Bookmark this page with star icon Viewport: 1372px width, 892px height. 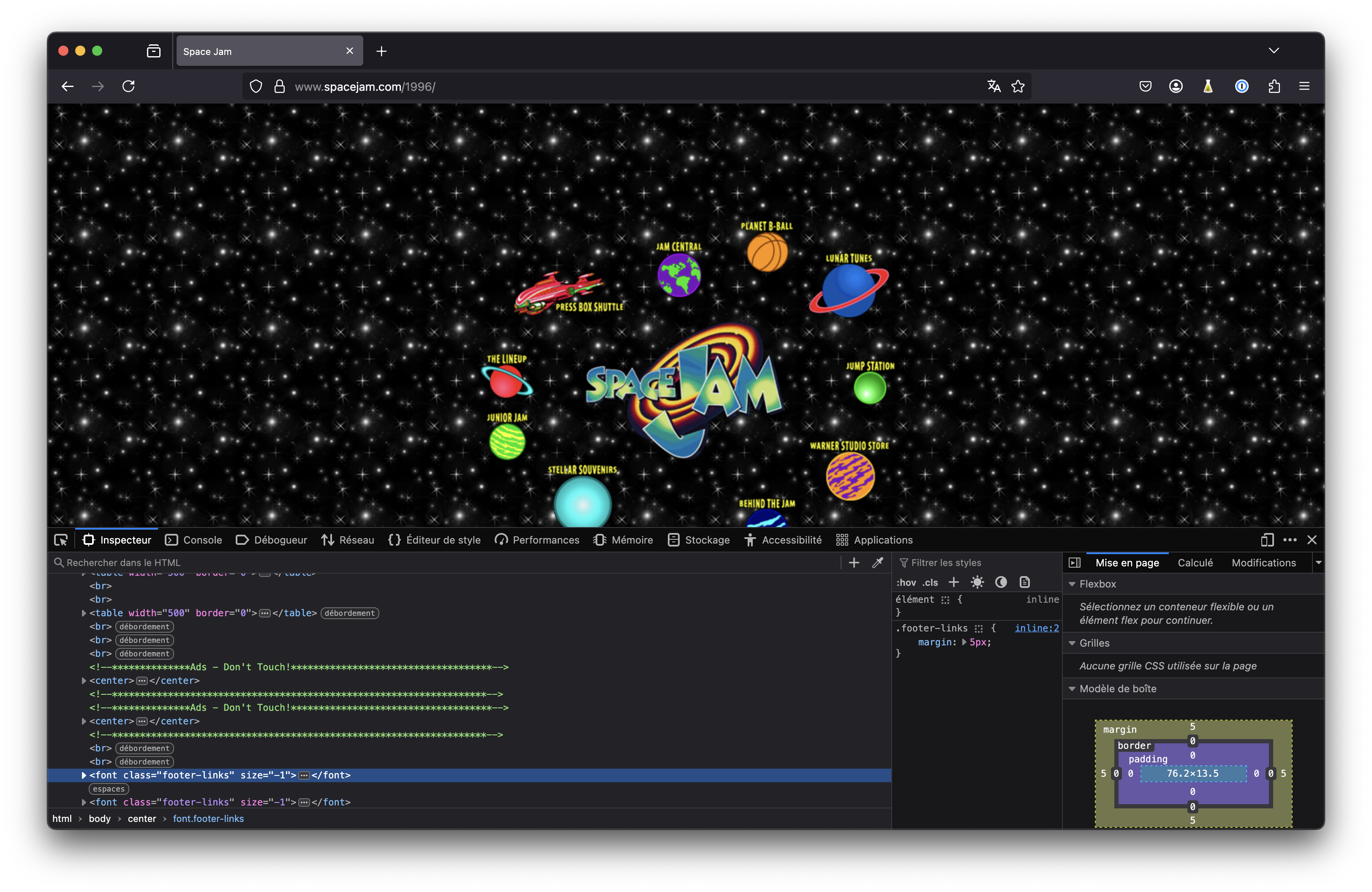(x=1018, y=87)
